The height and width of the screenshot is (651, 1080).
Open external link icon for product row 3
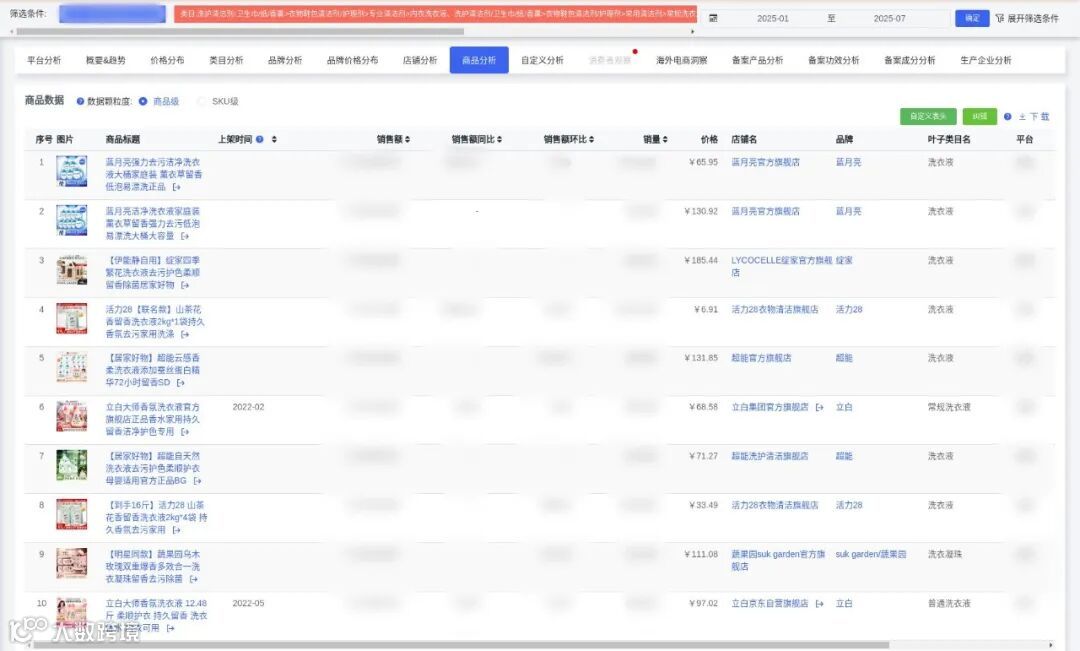[185, 285]
